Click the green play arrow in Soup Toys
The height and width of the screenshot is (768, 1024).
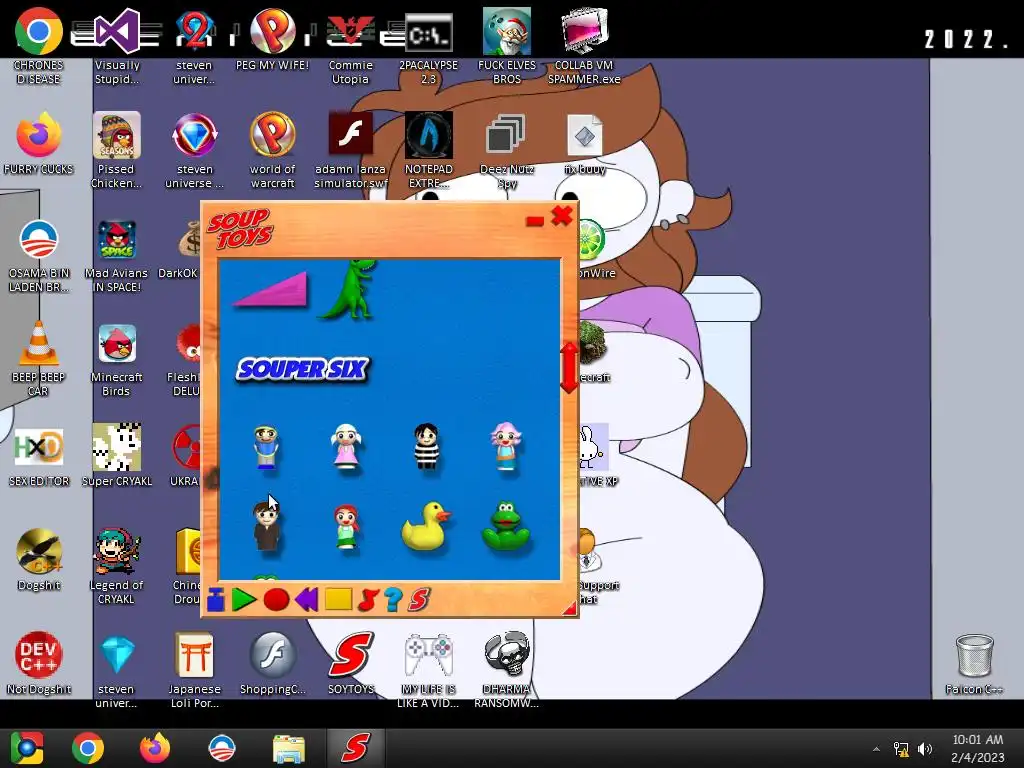(x=244, y=600)
